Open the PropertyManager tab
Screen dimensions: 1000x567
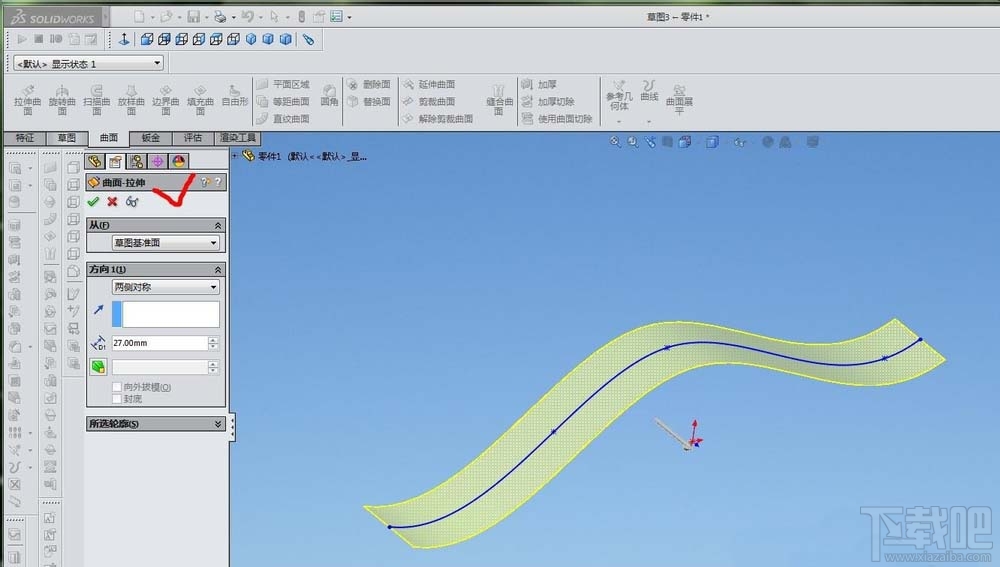click(x=115, y=161)
